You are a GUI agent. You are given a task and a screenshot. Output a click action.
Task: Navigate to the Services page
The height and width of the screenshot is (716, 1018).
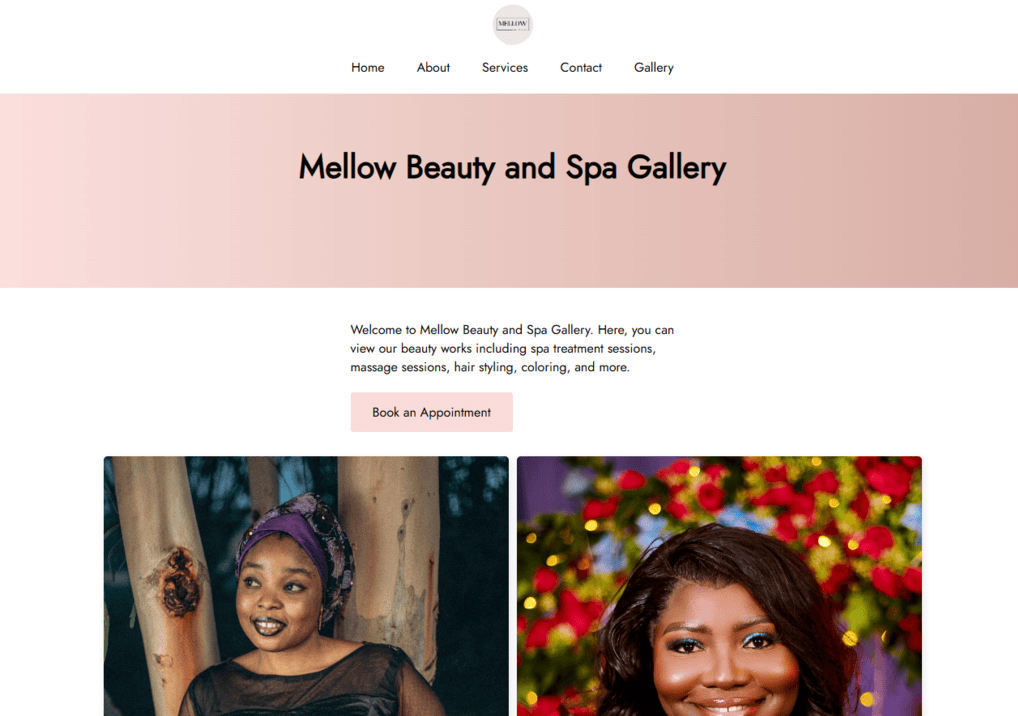point(504,68)
